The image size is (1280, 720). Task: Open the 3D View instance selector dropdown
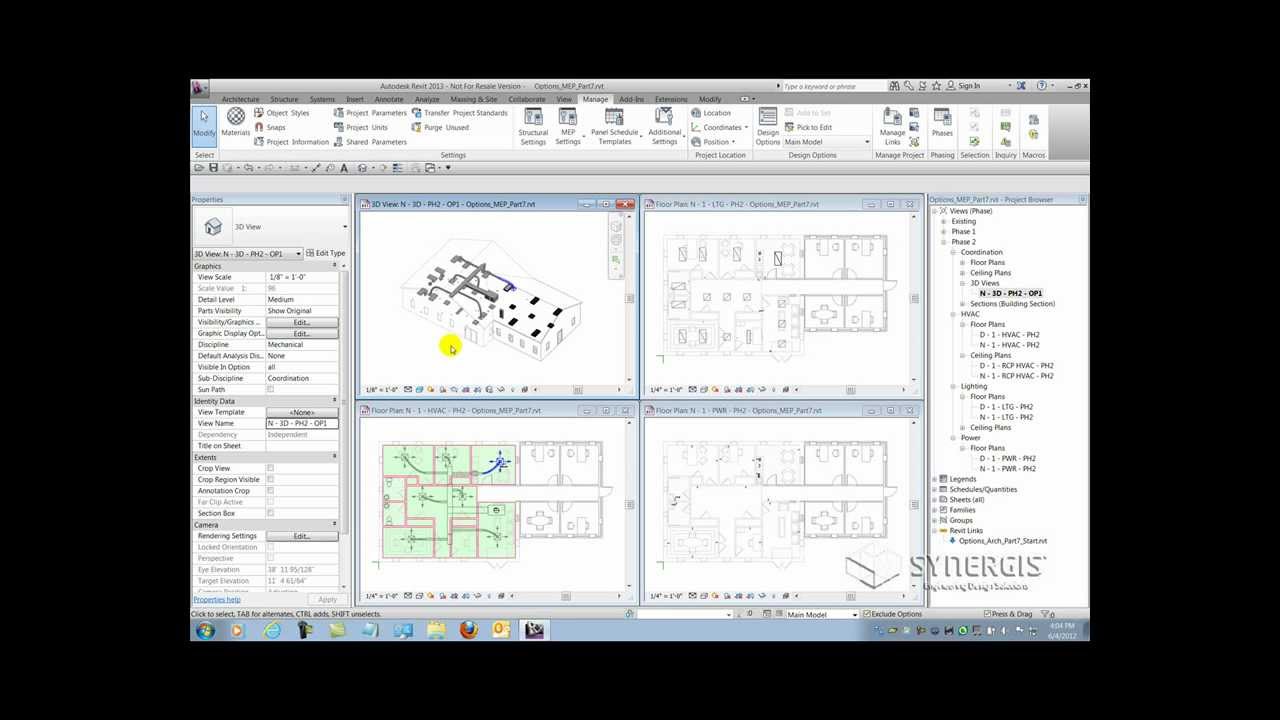tap(247, 254)
